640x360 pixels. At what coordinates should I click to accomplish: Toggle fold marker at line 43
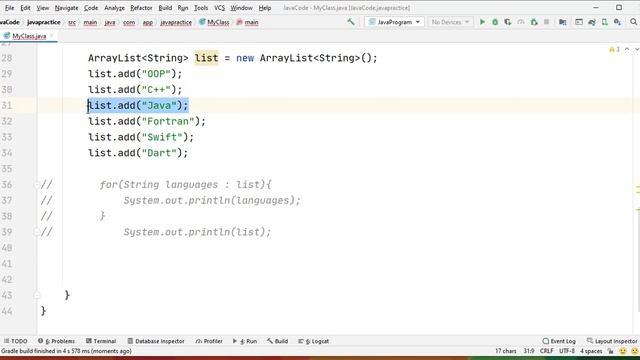click(36, 295)
